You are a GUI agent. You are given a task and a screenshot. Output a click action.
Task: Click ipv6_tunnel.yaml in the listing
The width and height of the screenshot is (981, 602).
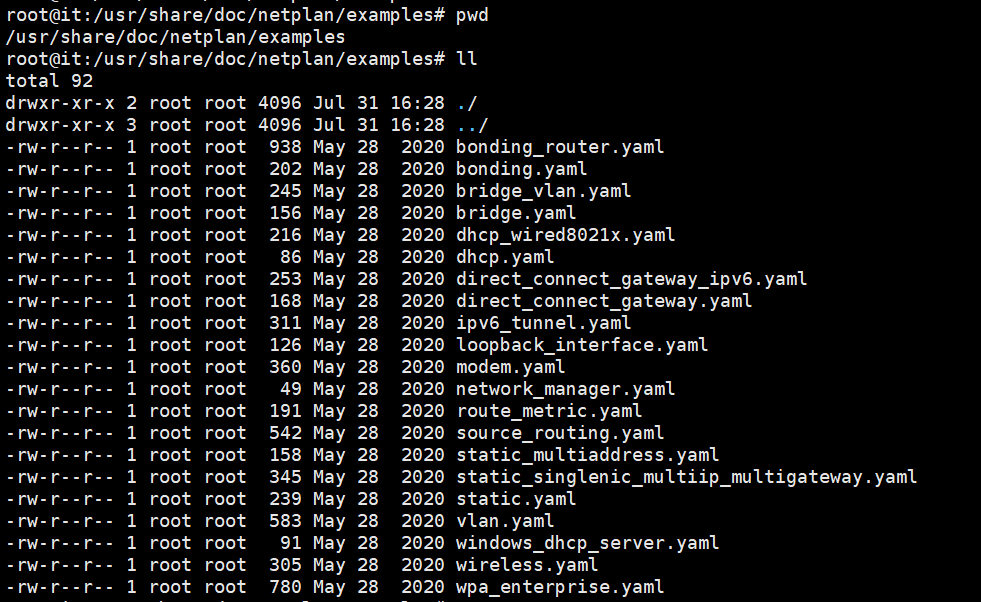coord(543,324)
